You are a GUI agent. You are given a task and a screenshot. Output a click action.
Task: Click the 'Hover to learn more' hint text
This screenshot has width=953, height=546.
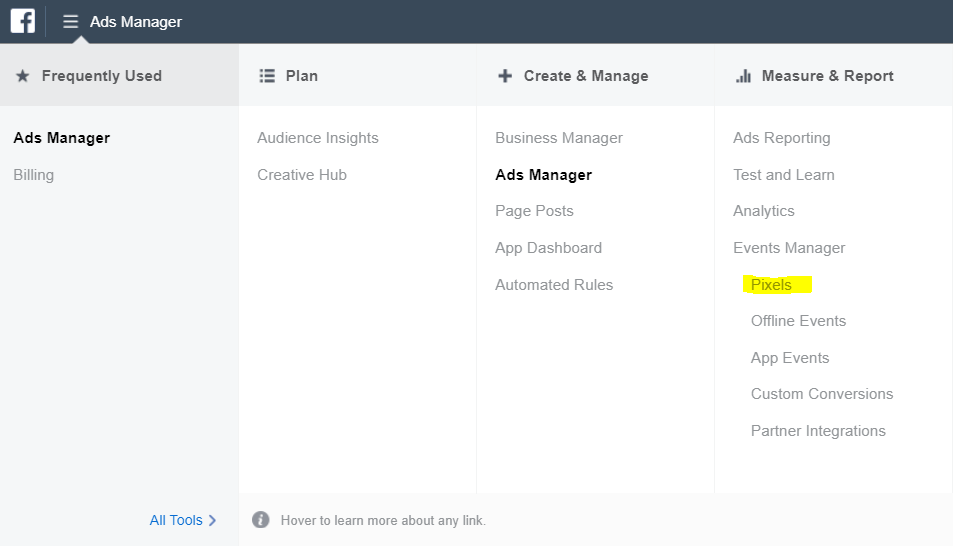pos(383,520)
